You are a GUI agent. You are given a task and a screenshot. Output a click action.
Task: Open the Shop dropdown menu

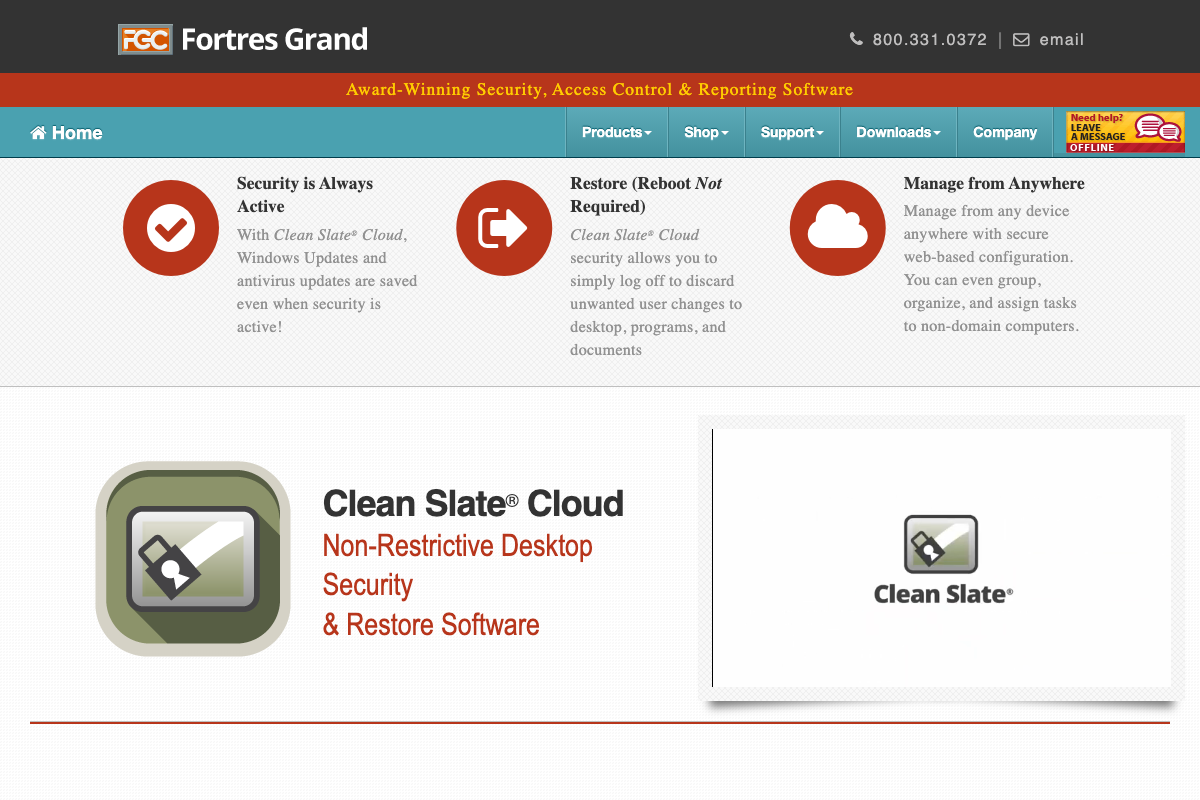[x=706, y=132]
